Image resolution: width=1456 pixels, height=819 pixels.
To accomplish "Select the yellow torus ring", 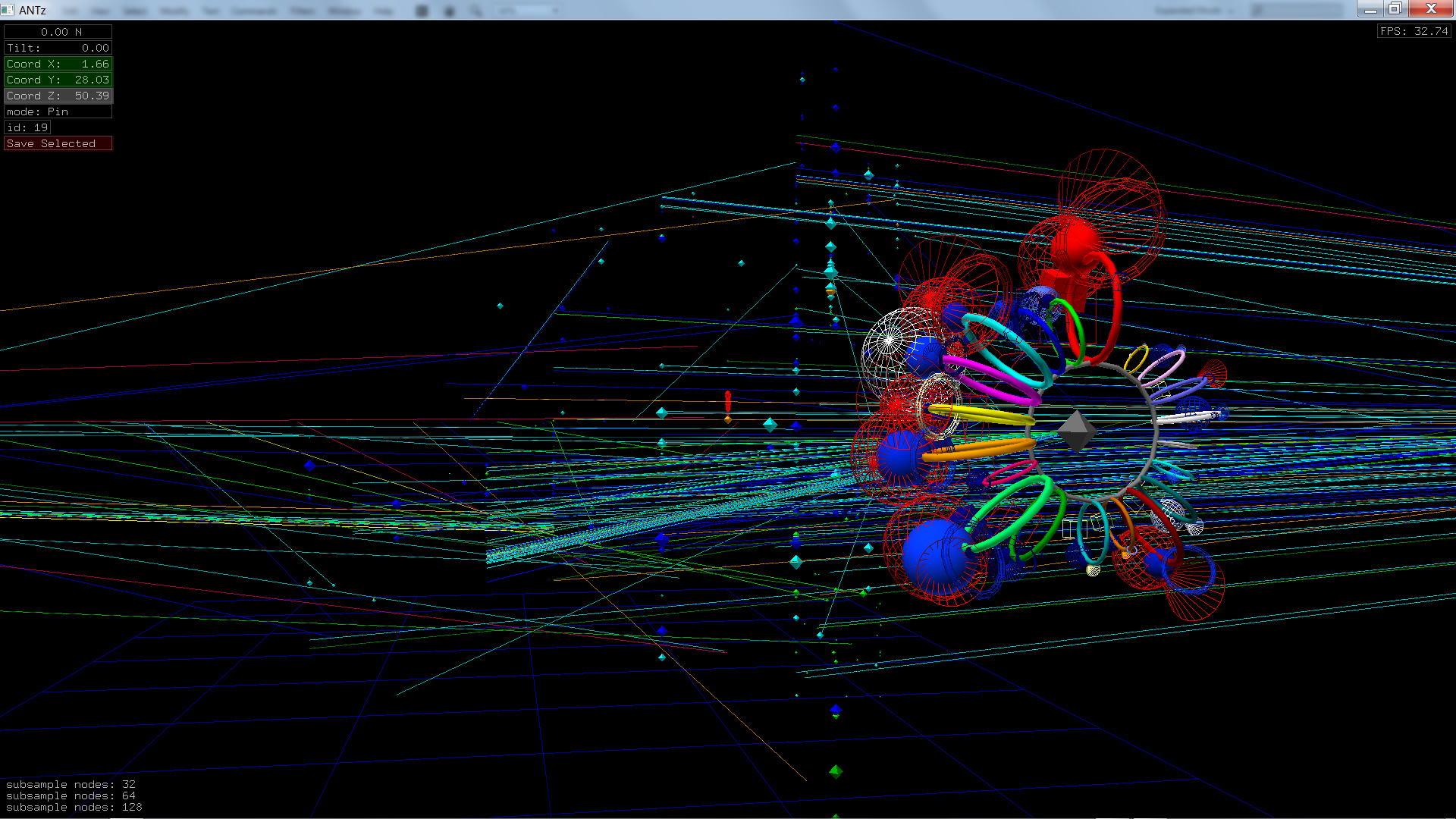I will point(982,415).
